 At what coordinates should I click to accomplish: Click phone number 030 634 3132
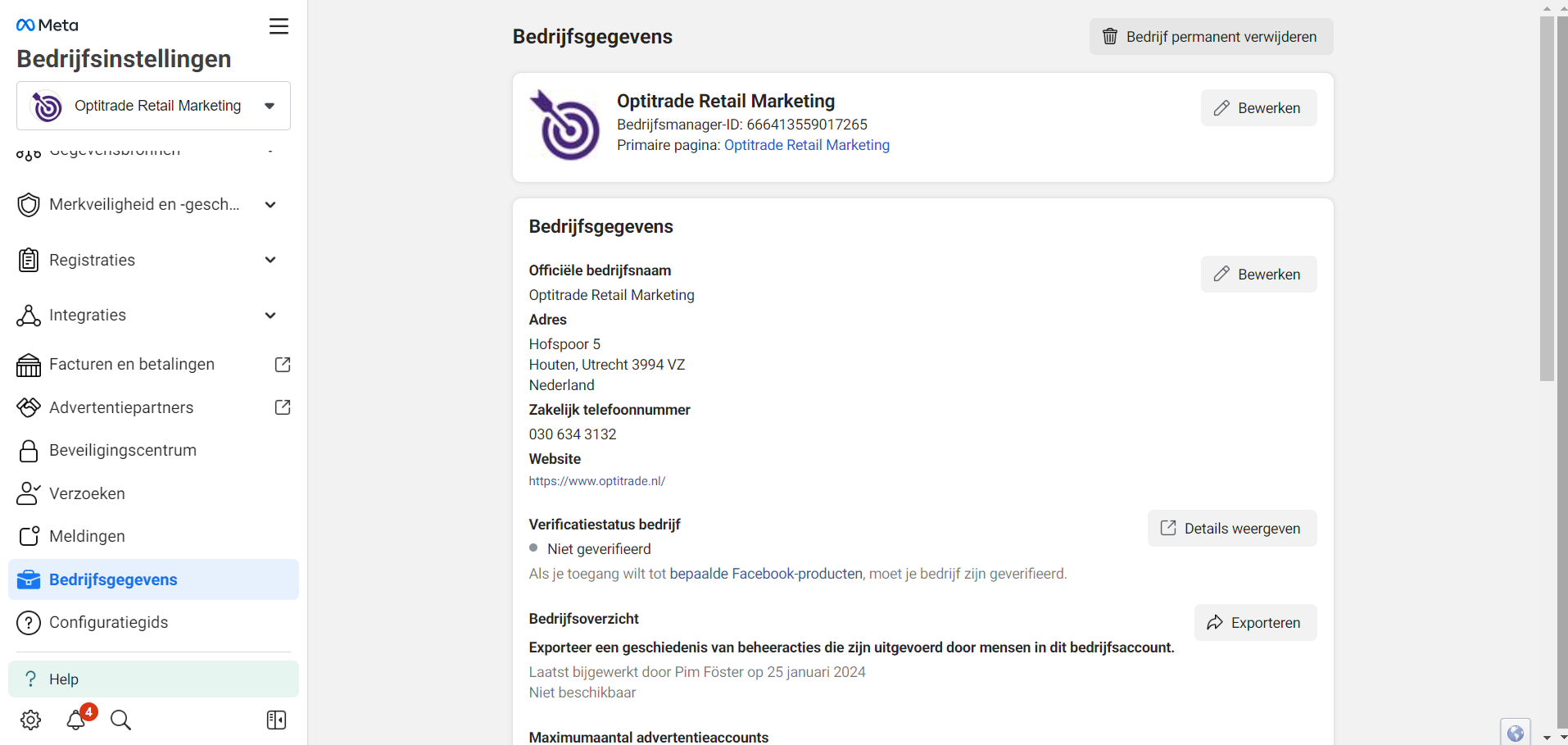[x=573, y=434]
